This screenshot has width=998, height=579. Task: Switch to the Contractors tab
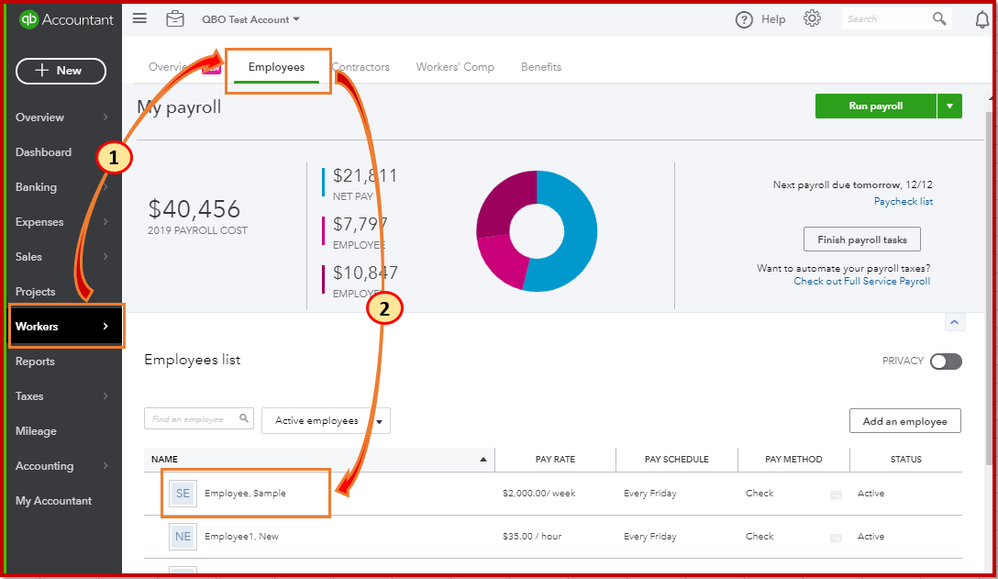coord(361,67)
